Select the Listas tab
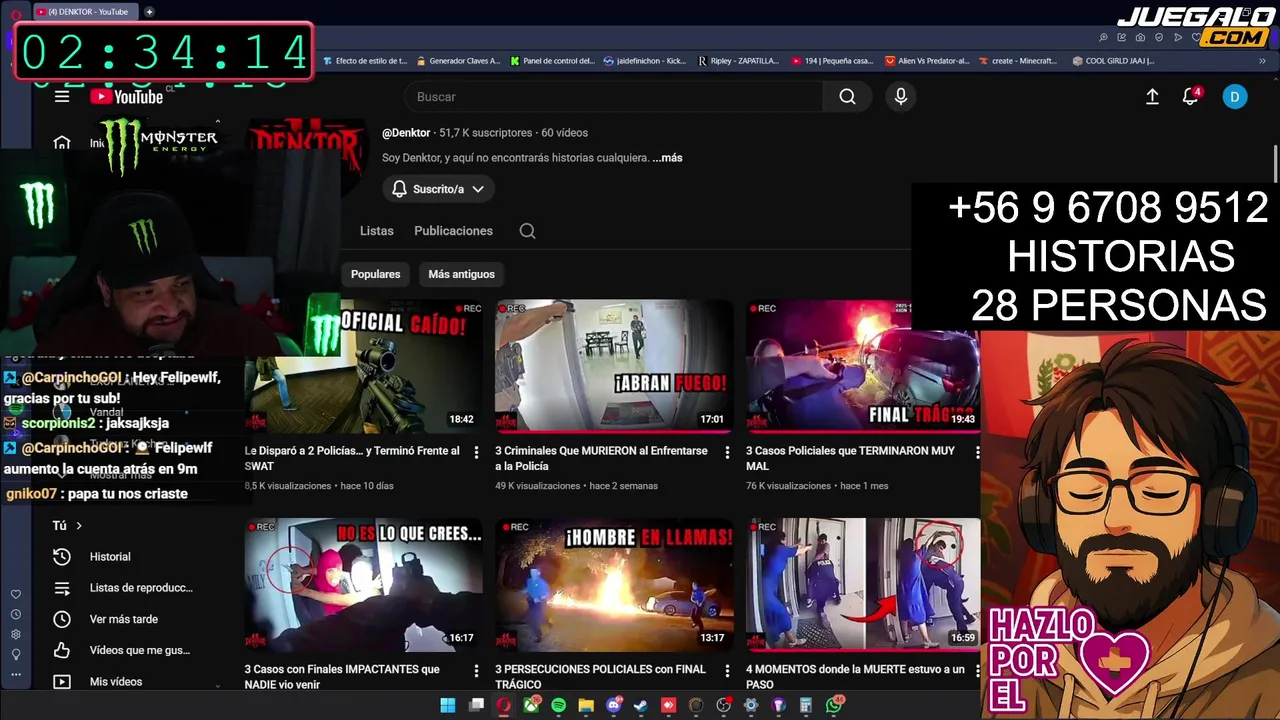The image size is (1280, 720). click(x=377, y=231)
